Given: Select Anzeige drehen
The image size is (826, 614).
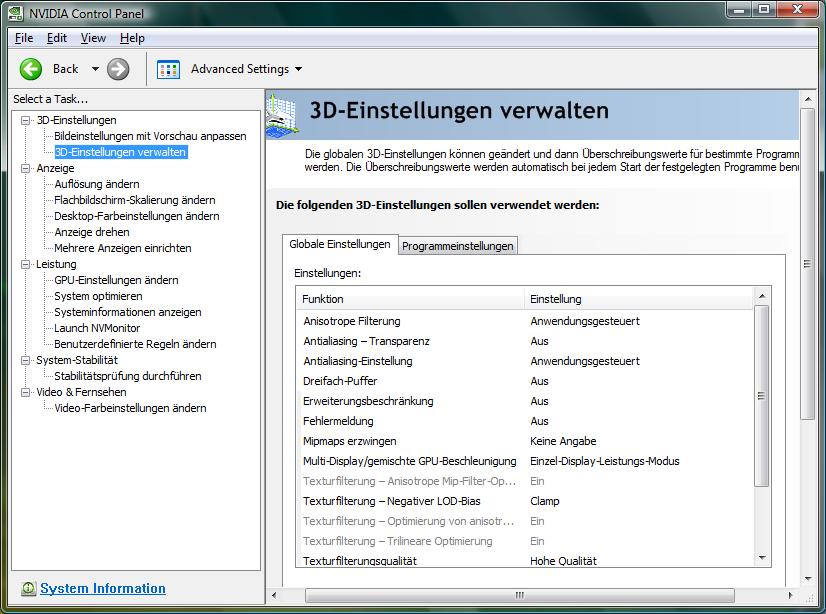Looking at the screenshot, I should (92, 232).
